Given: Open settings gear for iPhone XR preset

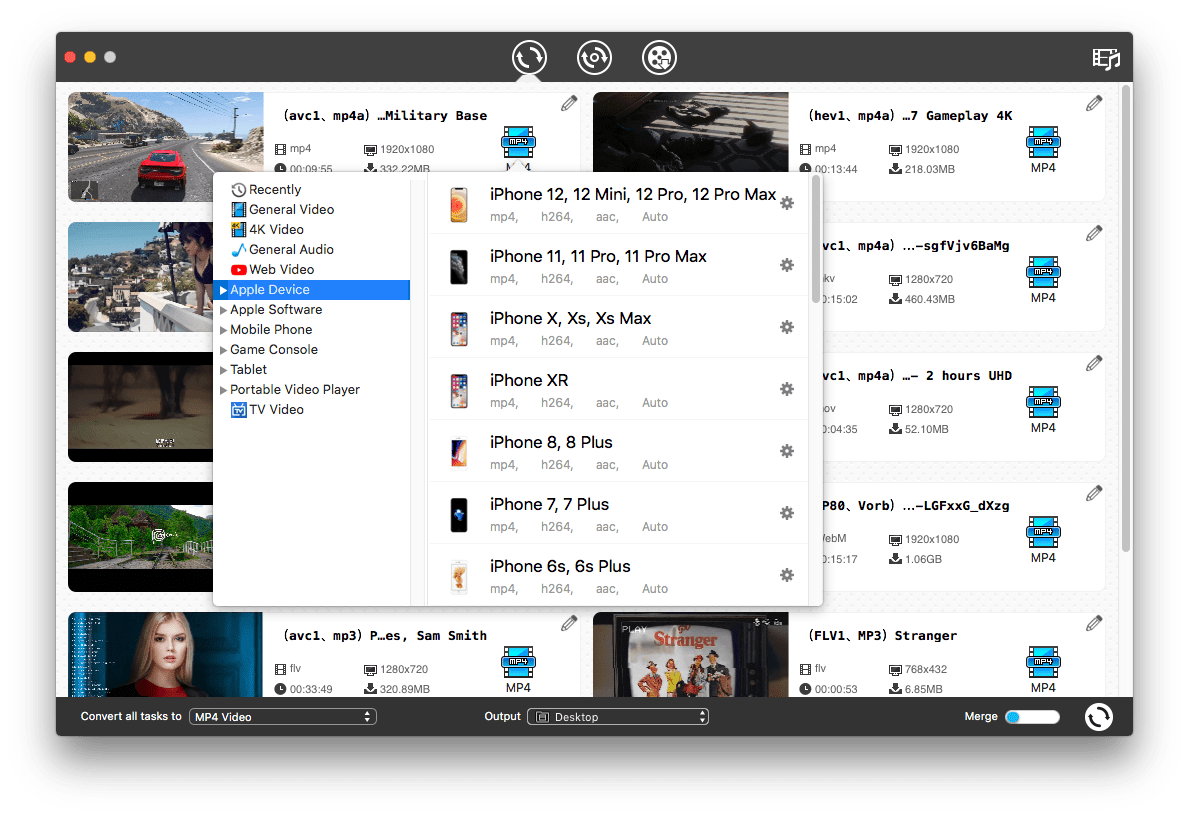Looking at the screenshot, I should click(x=787, y=389).
